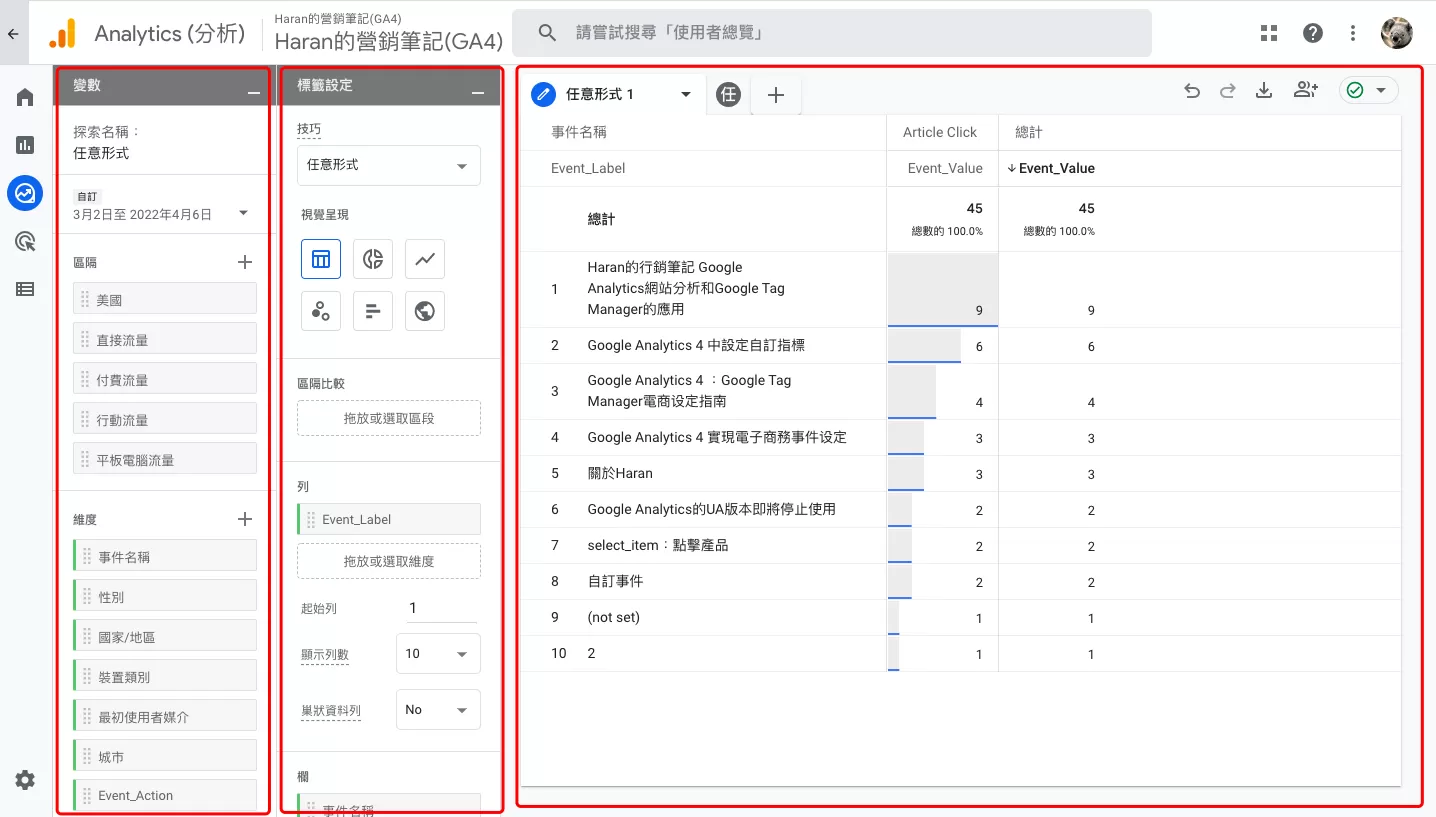Click the redo arrow icon

click(1228, 91)
